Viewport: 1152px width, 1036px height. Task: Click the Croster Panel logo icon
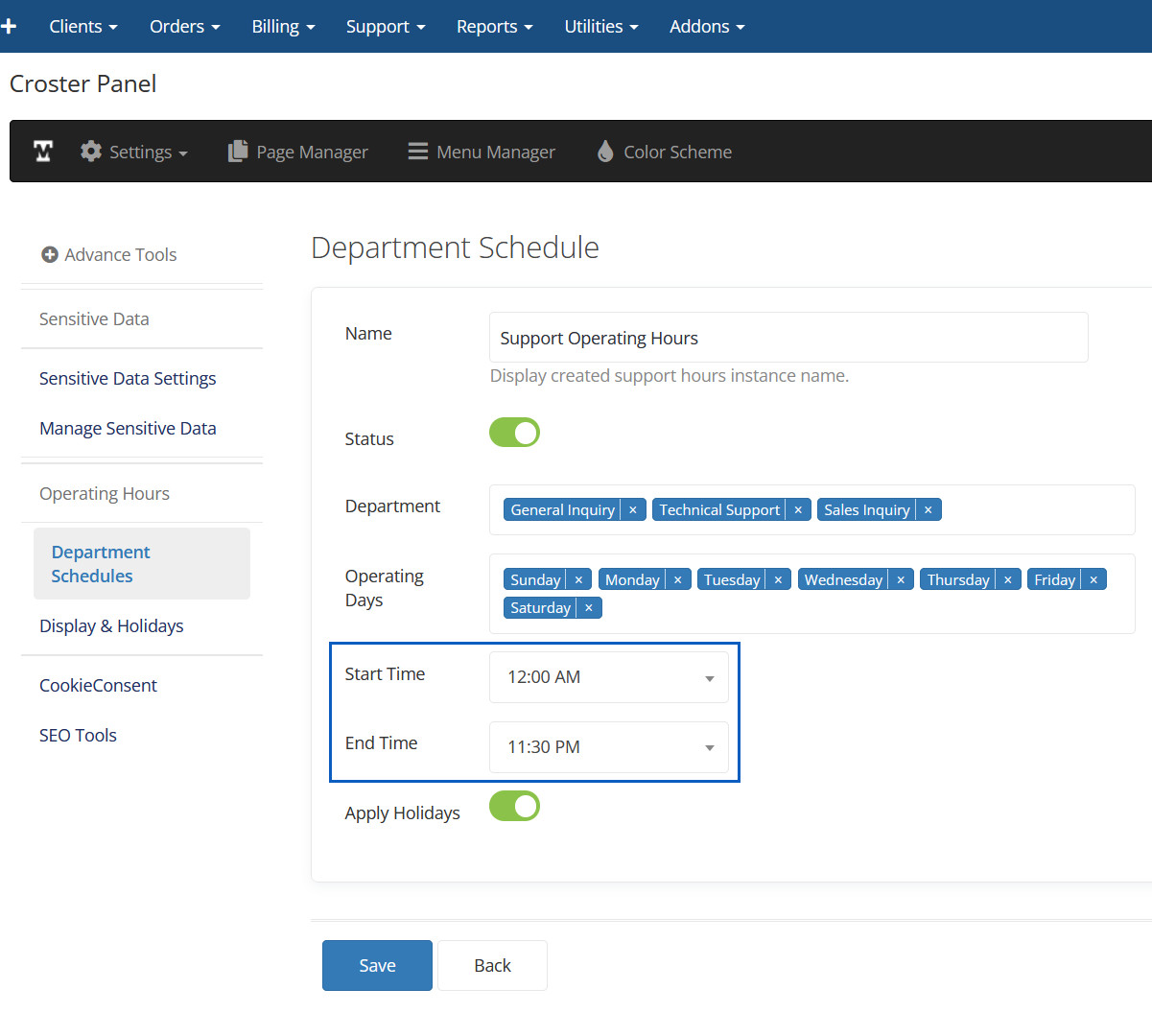pyautogui.click(x=43, y=152)
